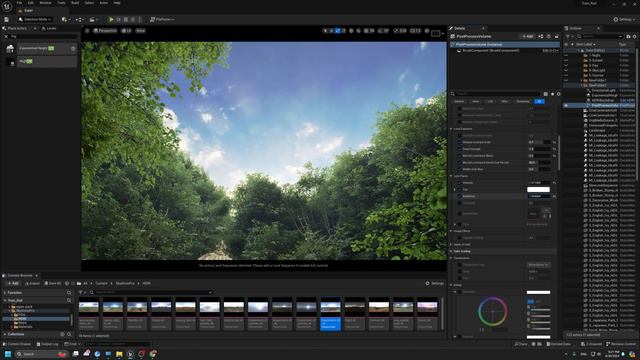Viewport: 640px width, 360px height.
Task: Open the camera speed setting
Action: [x=415, y=31]
